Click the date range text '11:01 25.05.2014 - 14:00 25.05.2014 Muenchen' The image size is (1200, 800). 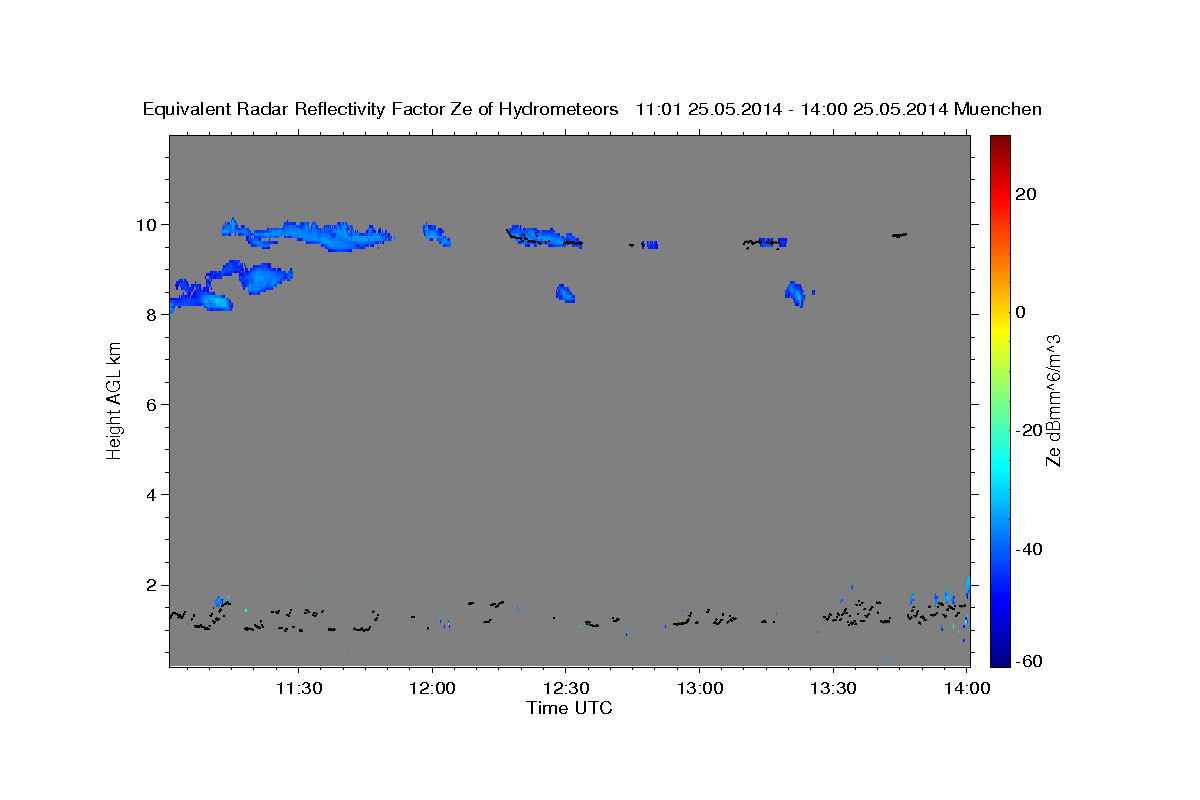(839, 109)
